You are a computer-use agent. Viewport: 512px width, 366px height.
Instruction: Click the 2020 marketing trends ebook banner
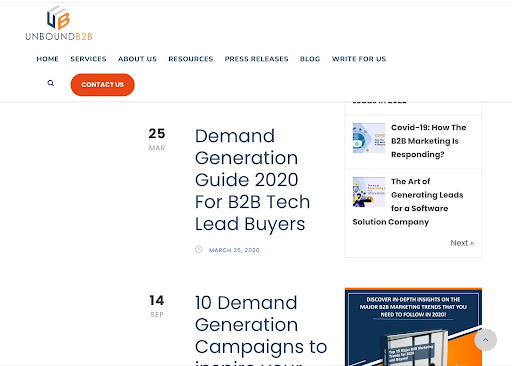coord(413,327)
